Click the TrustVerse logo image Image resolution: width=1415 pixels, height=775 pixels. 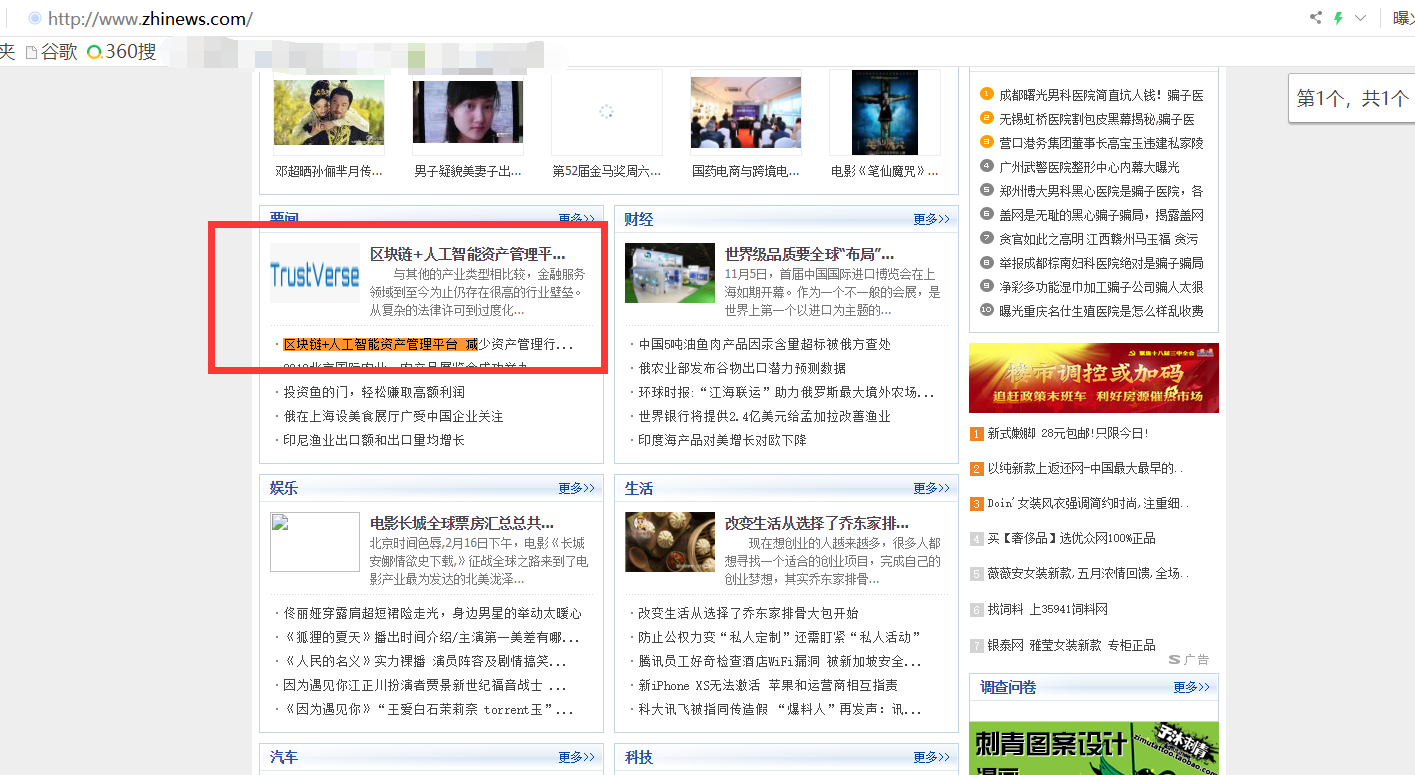pyautogui.click(x=315, y=273)
